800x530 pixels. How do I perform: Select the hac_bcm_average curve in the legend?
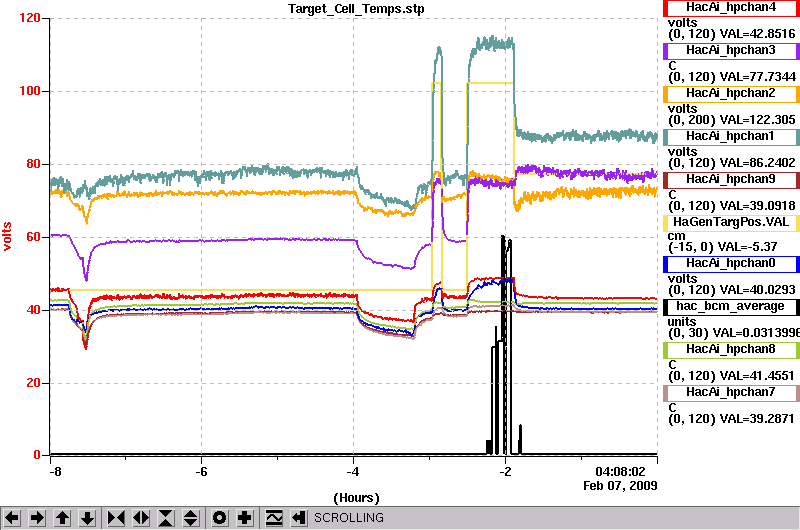pos(731,307)
